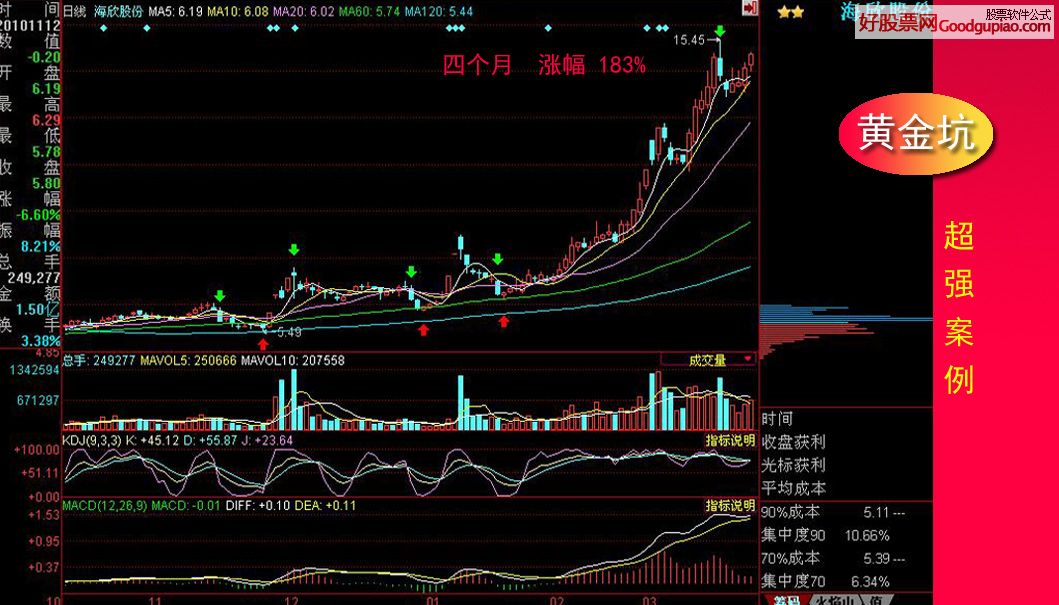Click the 平均成本 row
The height and width of the screenshot is (605, 1059).
point(846,488)
